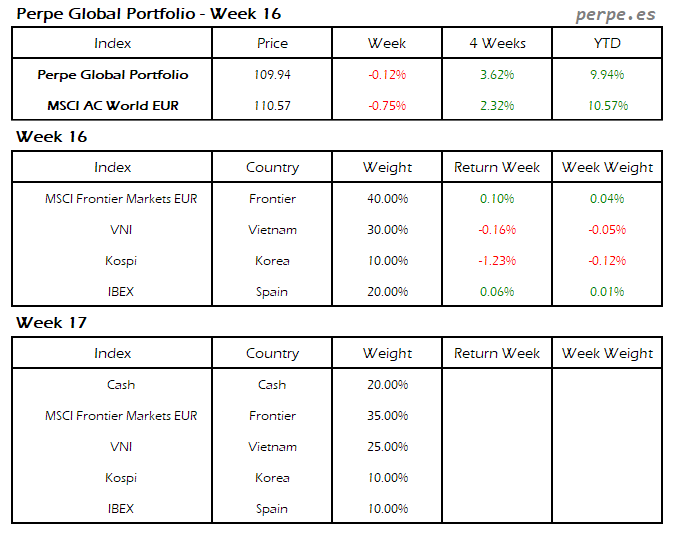Select the Week 16 section heading

click(x=51, y=137)
